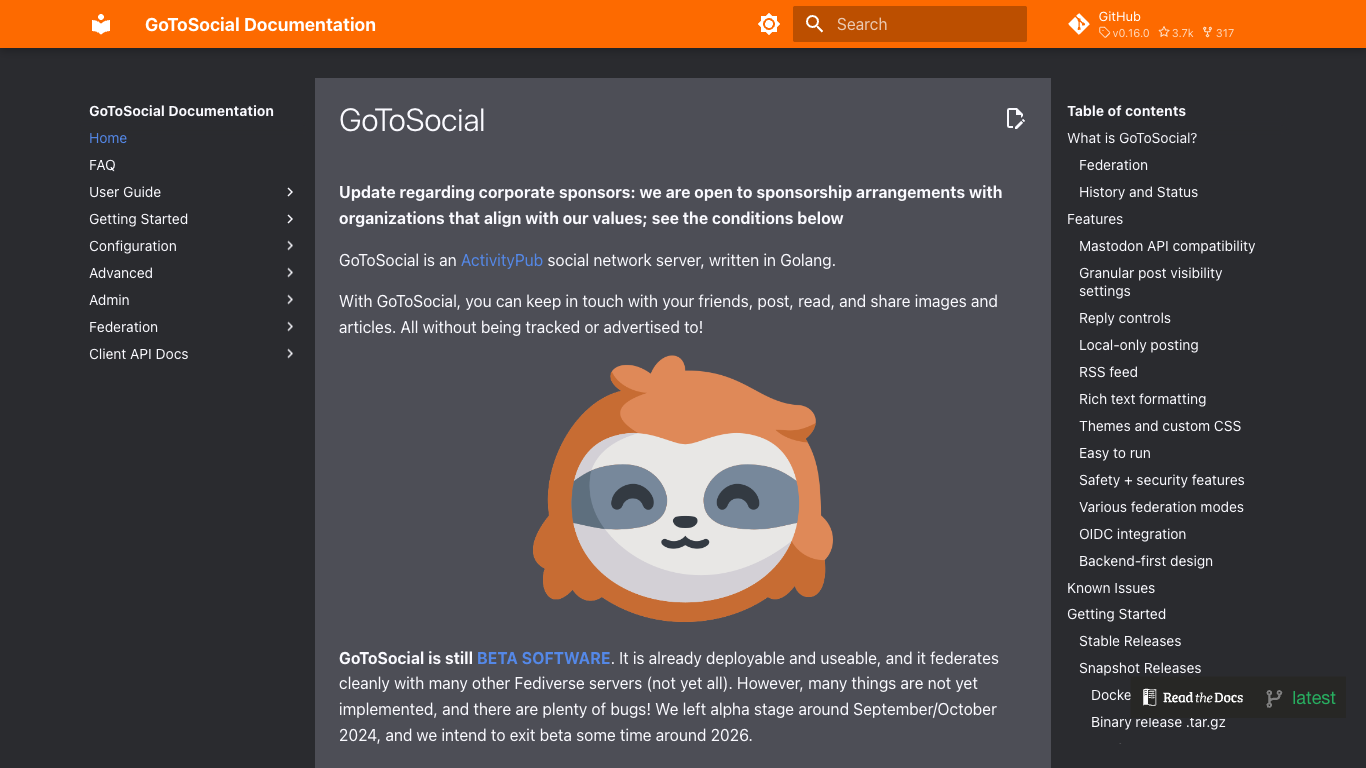1366x768 pixels.
Task: Open Advanced section in sidebar
Action: 121,273
